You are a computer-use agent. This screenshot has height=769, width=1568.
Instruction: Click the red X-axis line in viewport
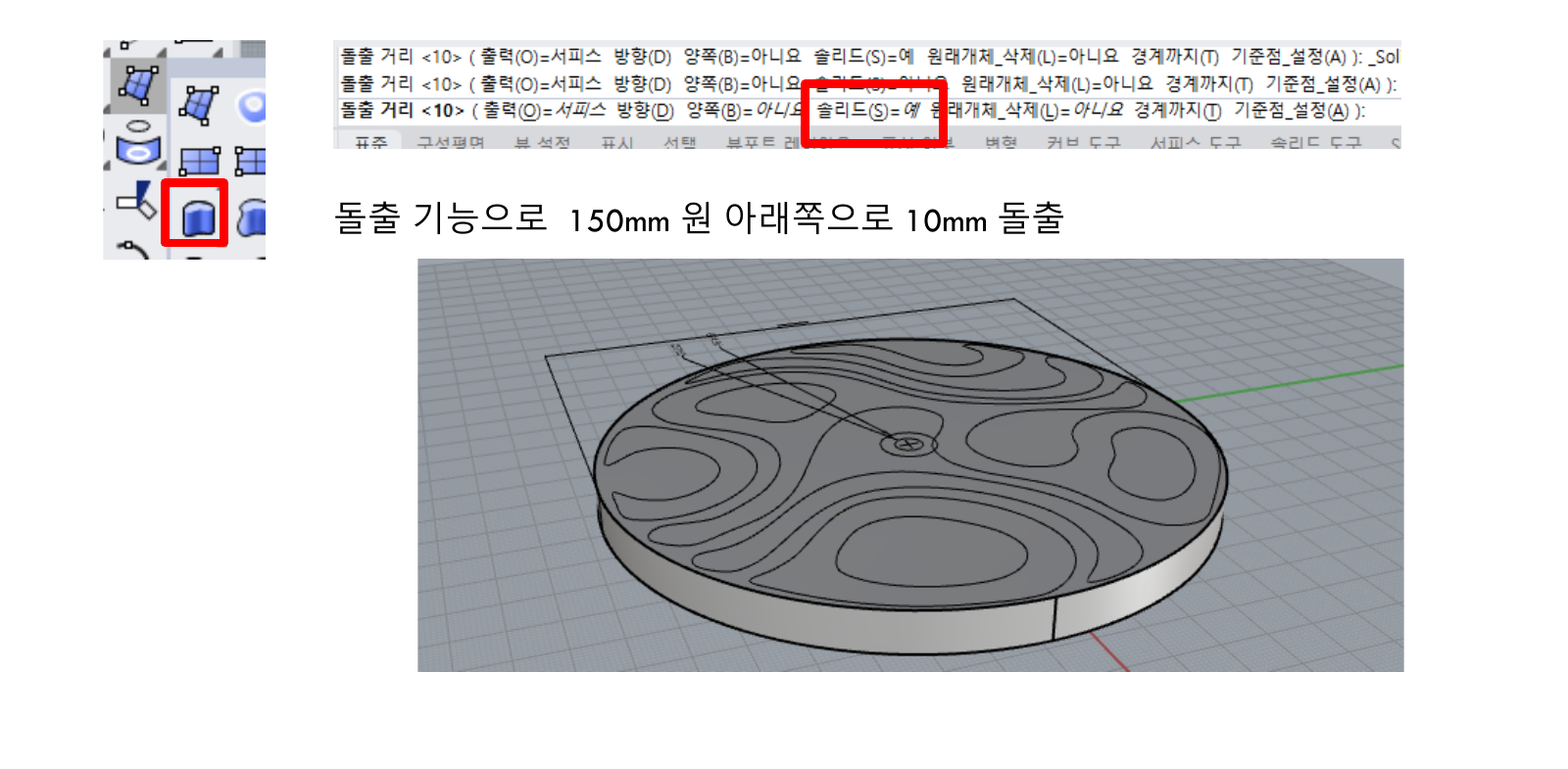1109,651
